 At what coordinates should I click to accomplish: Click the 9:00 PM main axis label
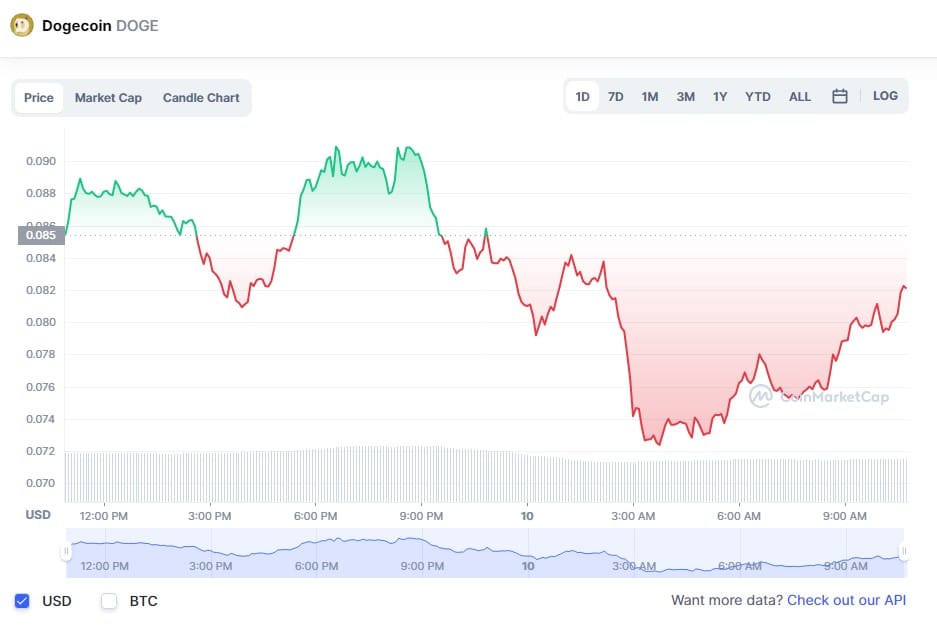pyautogui.click(x=421, y=516)
